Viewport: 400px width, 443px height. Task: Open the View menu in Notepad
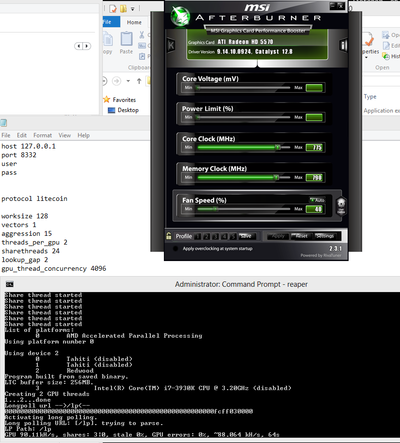(x=64, y=135)
